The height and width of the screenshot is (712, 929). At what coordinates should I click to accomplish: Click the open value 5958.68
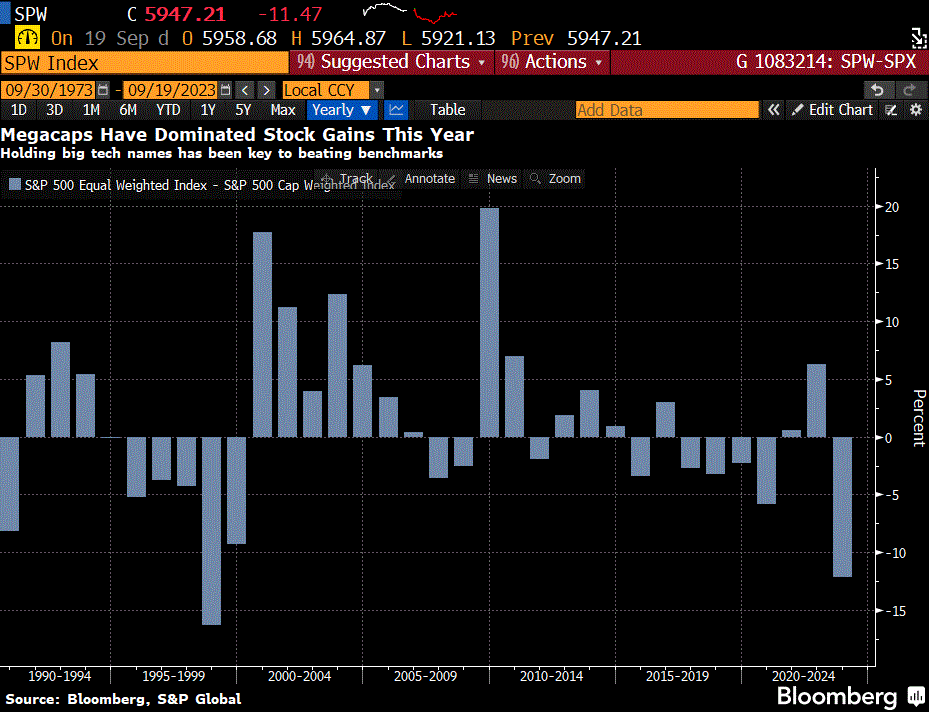tap(239, 39)
